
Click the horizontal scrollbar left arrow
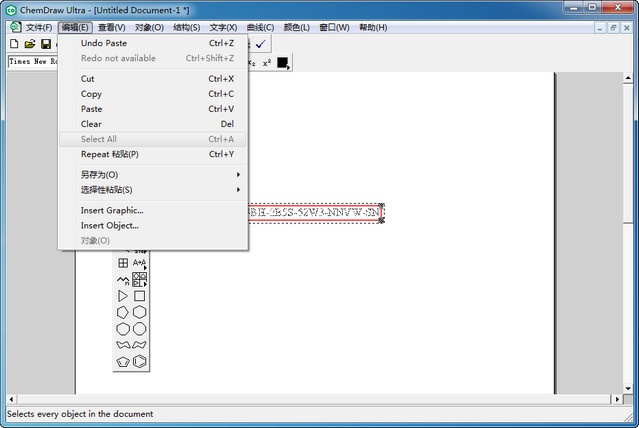[x=11, y=399]
